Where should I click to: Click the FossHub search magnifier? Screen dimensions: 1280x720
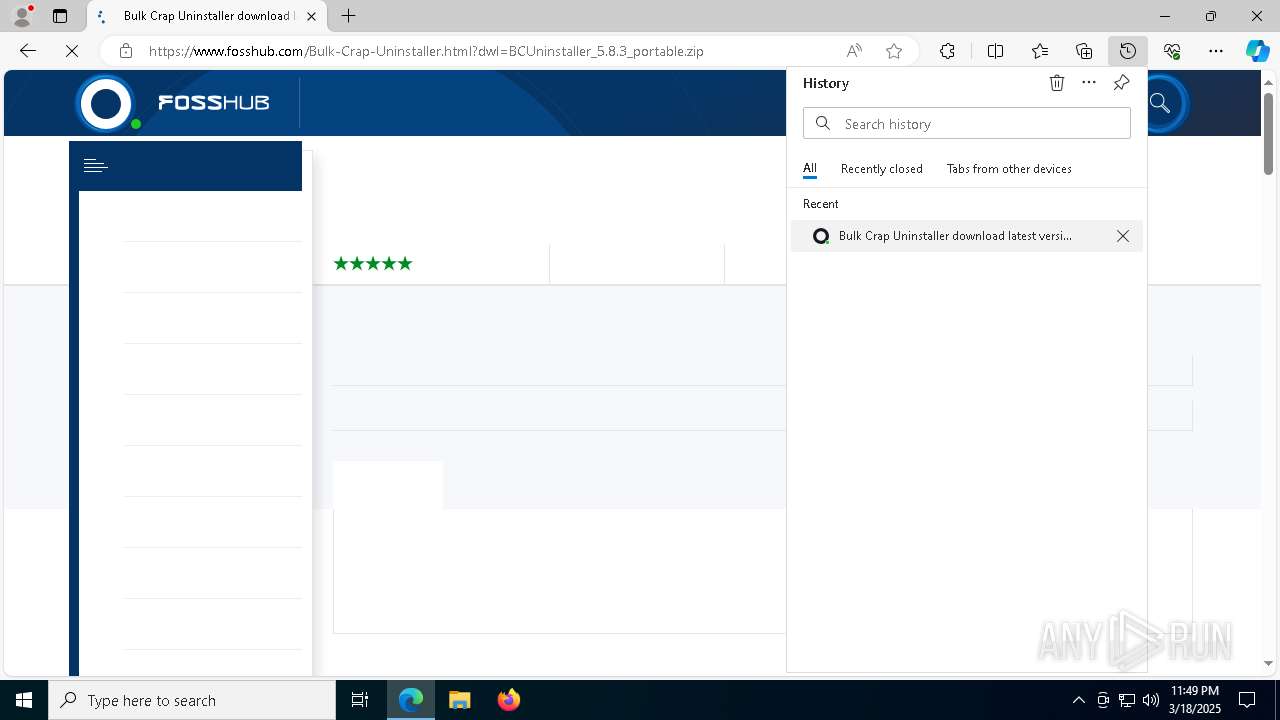[x=1160, y=103]
